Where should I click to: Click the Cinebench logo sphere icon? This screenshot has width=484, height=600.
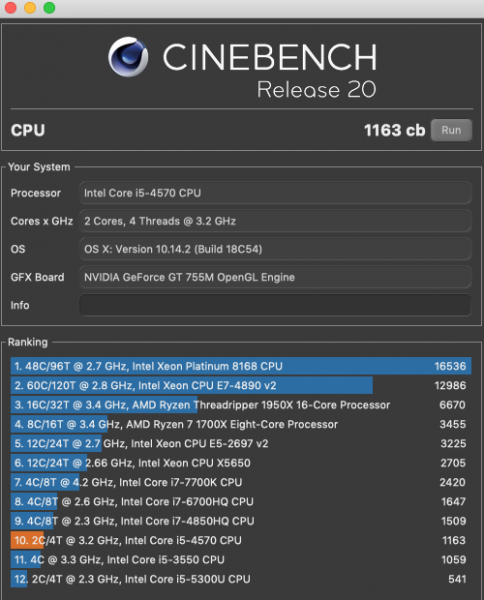coord(128,57)
